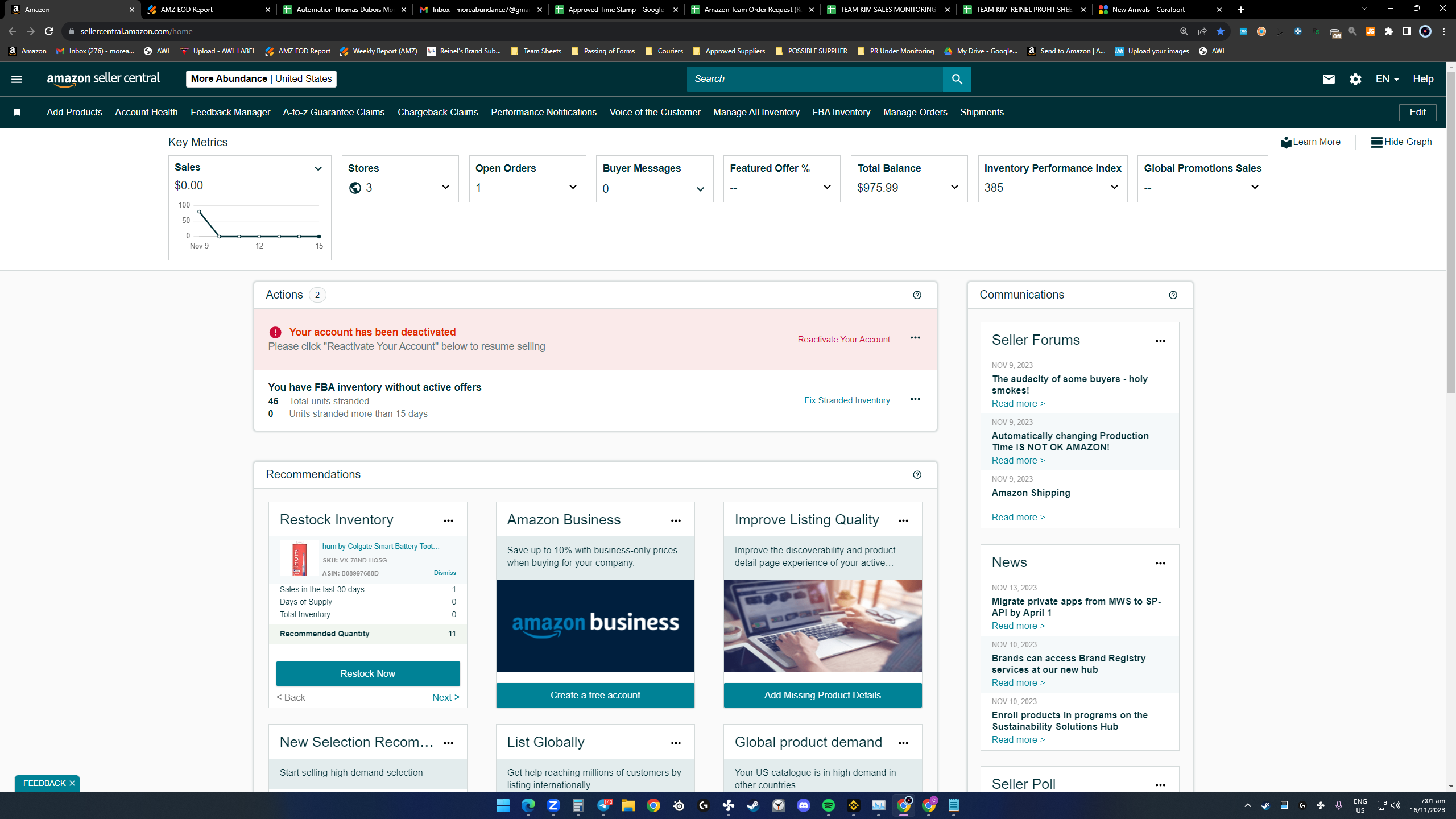Open more options for stranded inventory action

(915, 399)
